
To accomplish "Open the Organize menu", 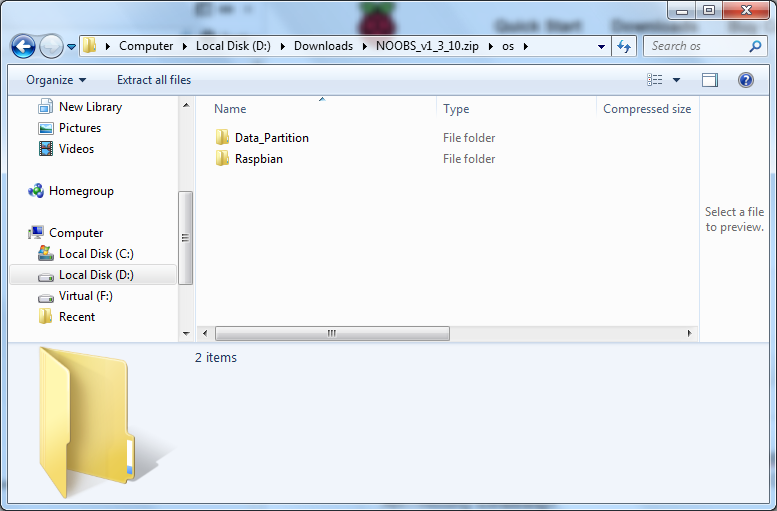I will (x=56, y=80).
